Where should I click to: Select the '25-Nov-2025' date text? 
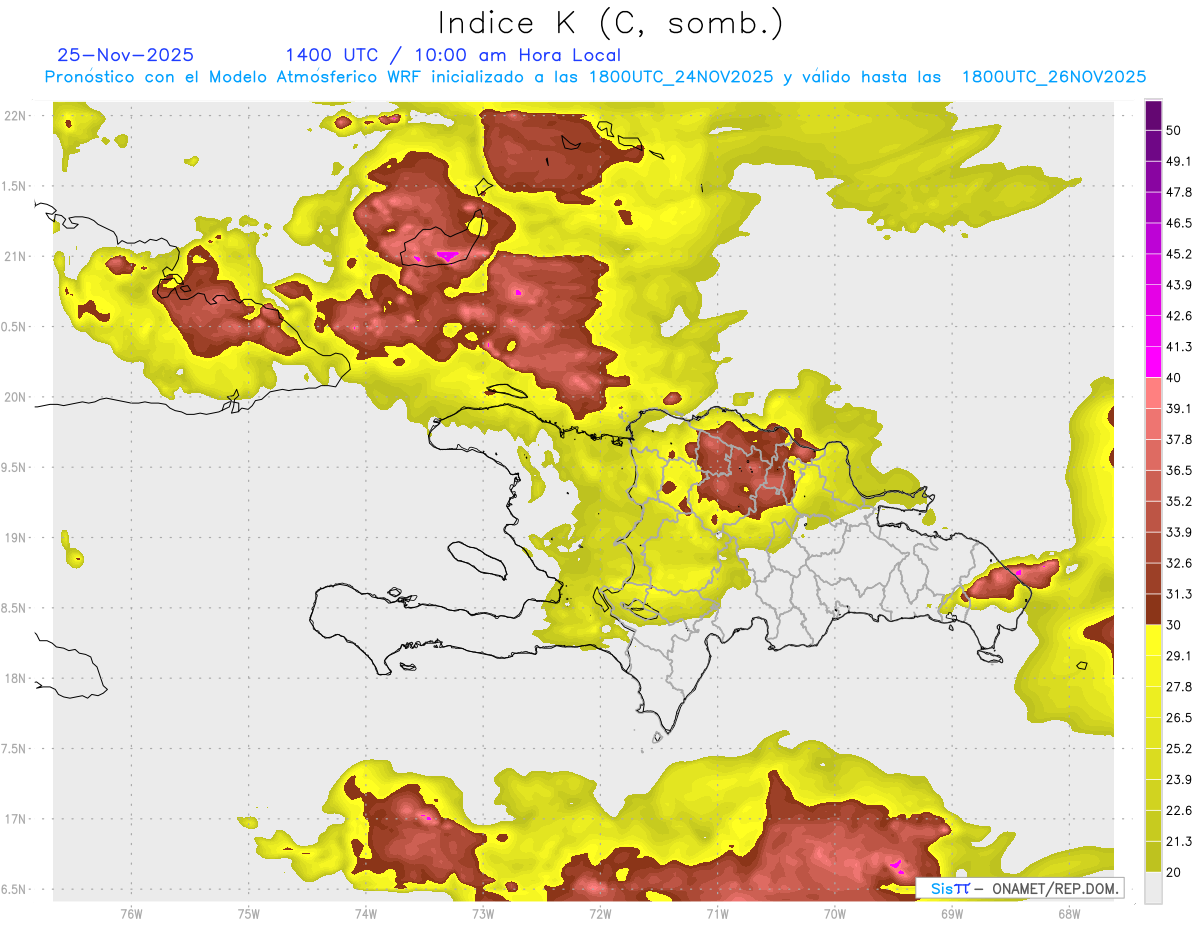click(125, 55)
